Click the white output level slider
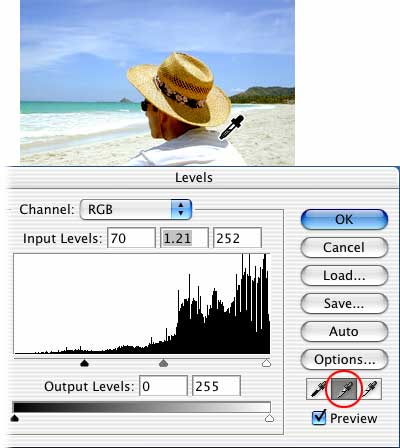The image size is (400, 448). (269, 418)
